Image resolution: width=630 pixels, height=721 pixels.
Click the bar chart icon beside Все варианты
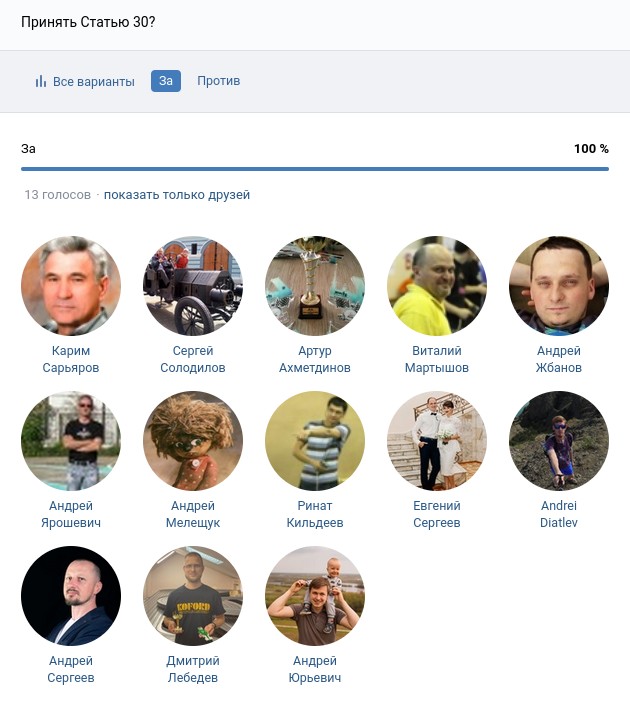[x=41, y=81]
